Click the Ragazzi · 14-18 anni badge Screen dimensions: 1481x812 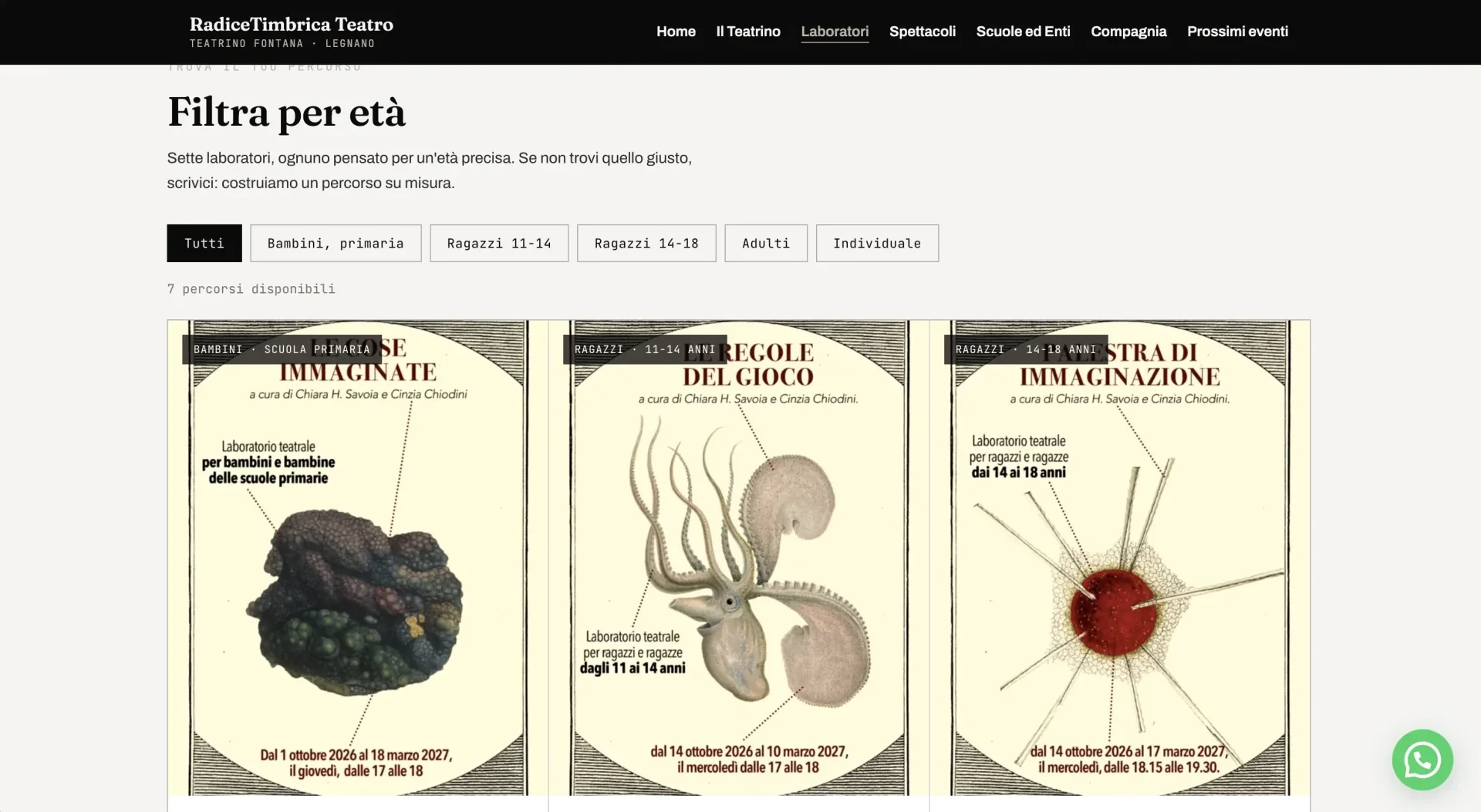pyautogui.click(x=1026, y=349)
